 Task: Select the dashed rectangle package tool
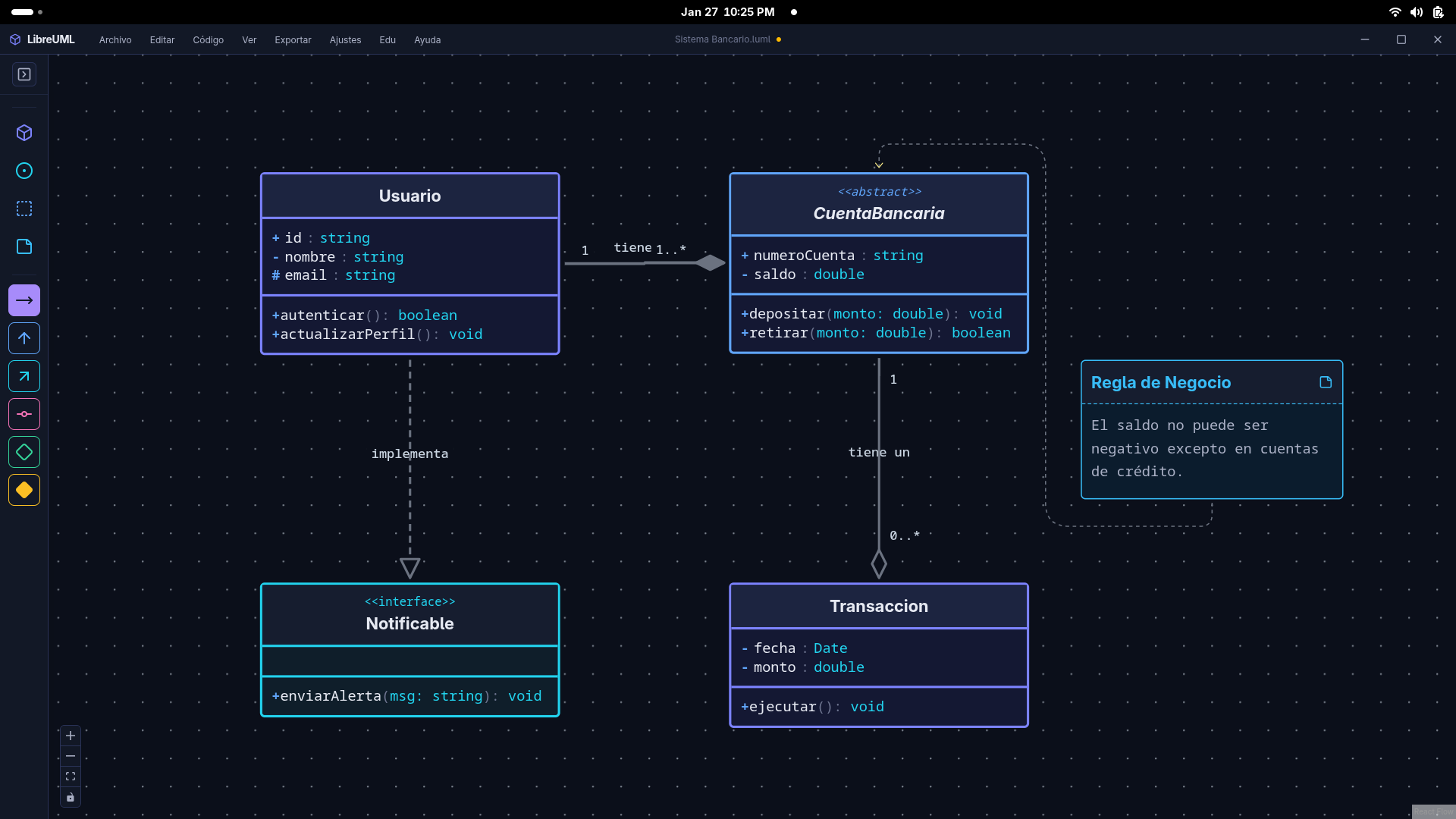click(24, 209)
